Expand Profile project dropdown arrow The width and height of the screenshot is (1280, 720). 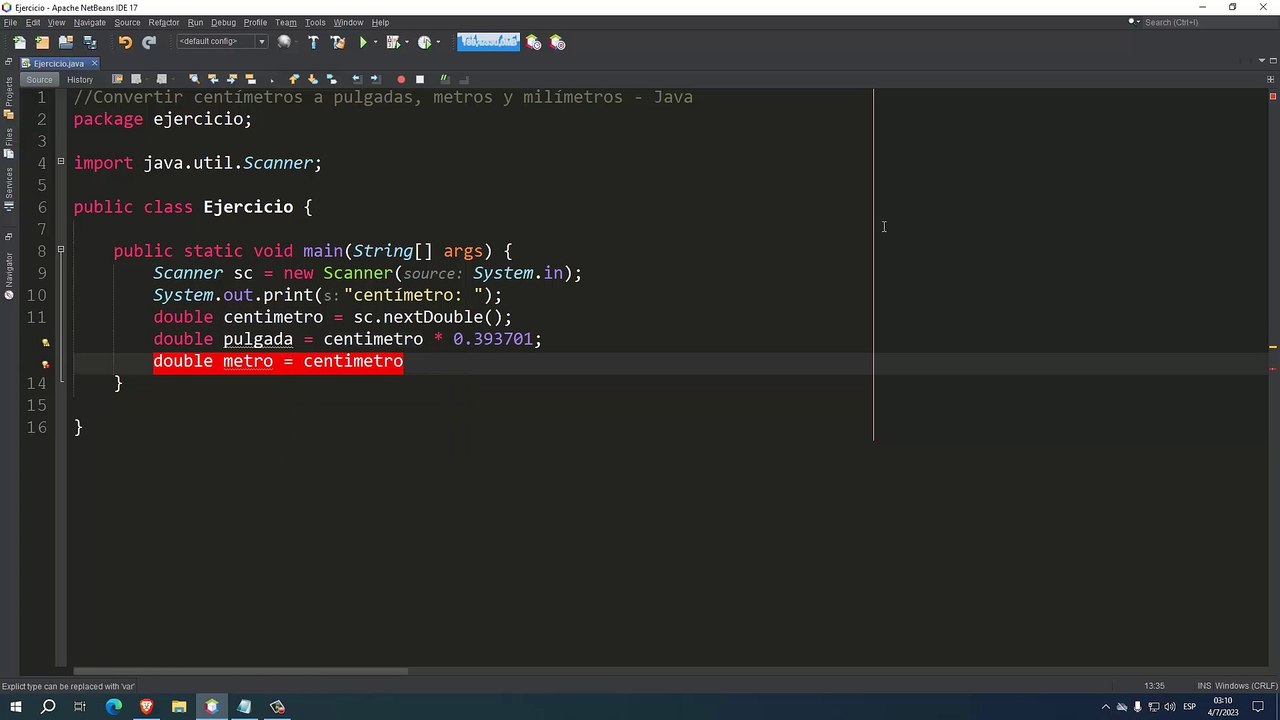tap(438, 42)
